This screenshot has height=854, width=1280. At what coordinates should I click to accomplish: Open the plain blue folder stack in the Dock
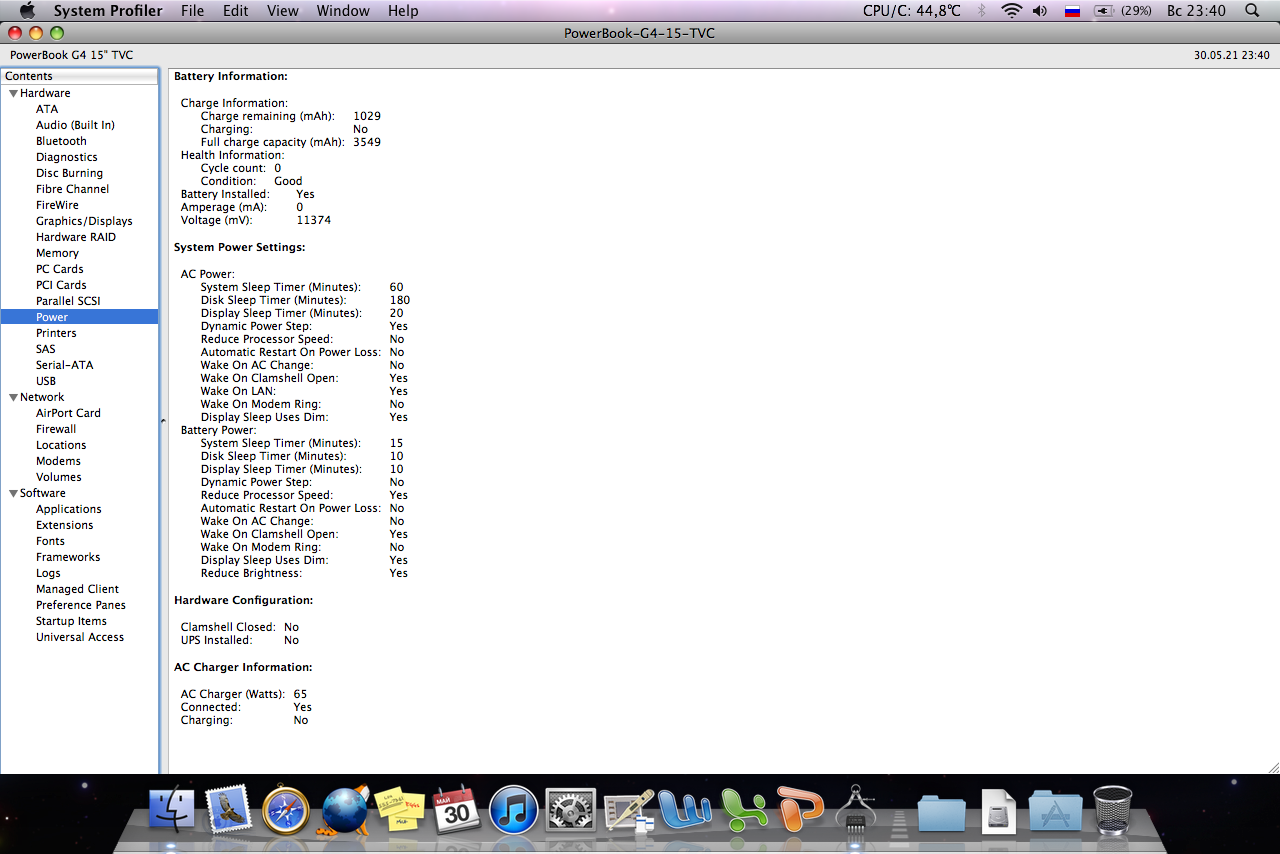tap(942, 811)
